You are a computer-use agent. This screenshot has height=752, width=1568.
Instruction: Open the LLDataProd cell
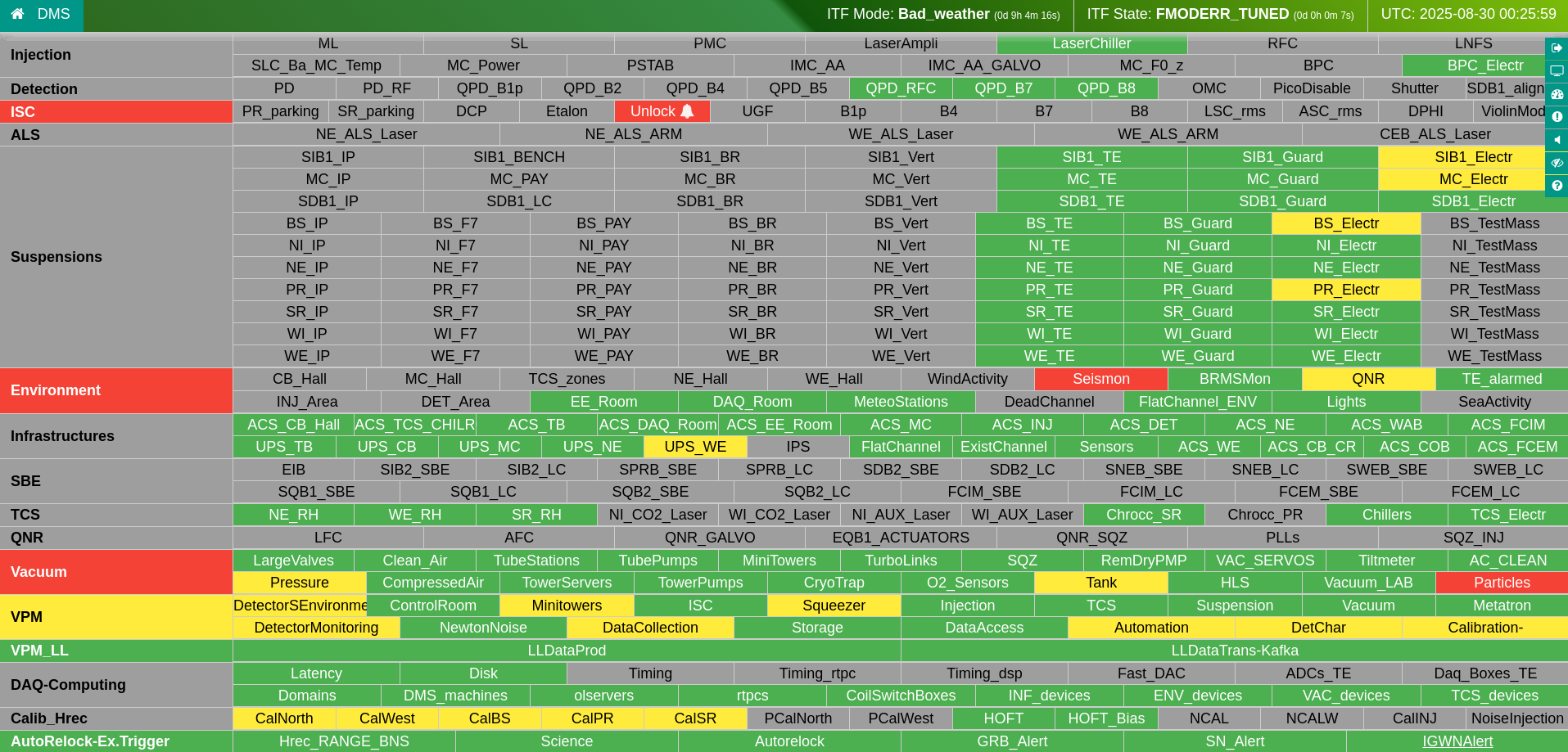pyautogui.click(x=567, y=651)
